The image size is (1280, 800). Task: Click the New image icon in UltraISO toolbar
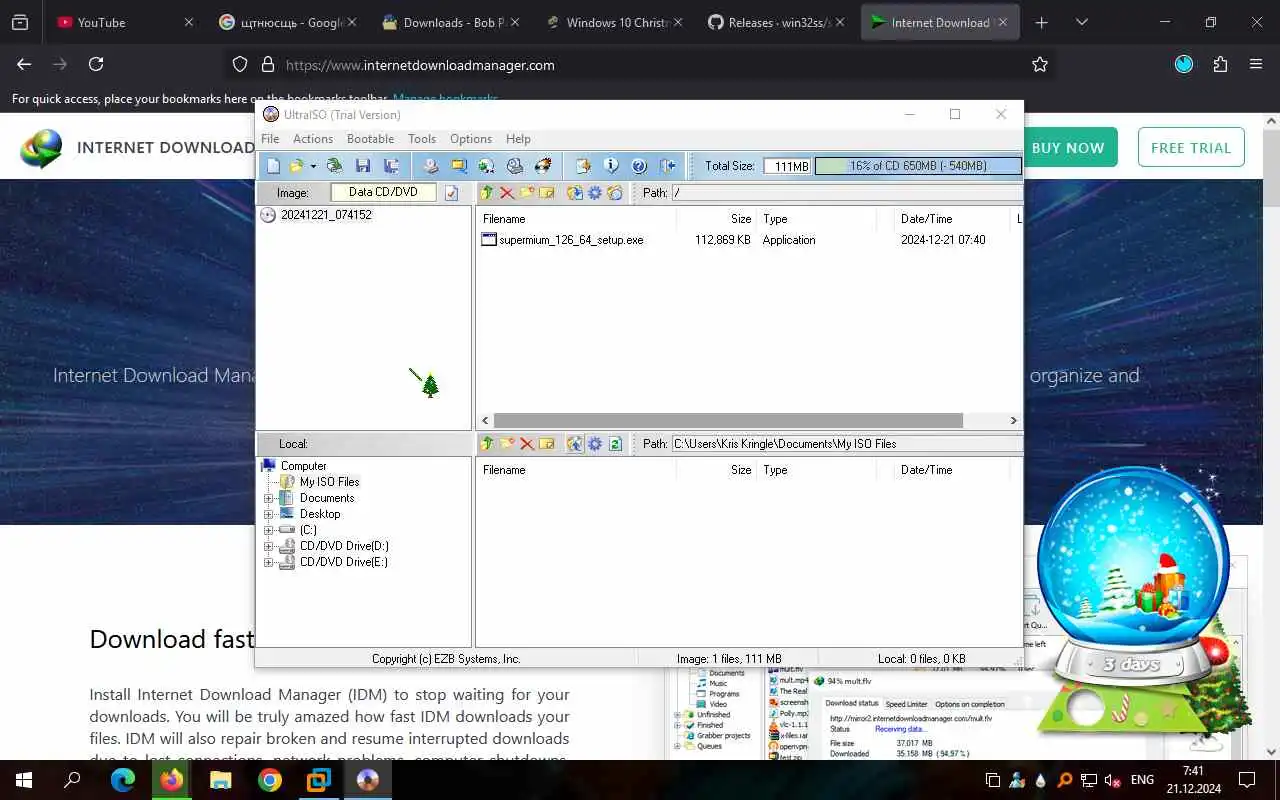(x=273, y=166)
